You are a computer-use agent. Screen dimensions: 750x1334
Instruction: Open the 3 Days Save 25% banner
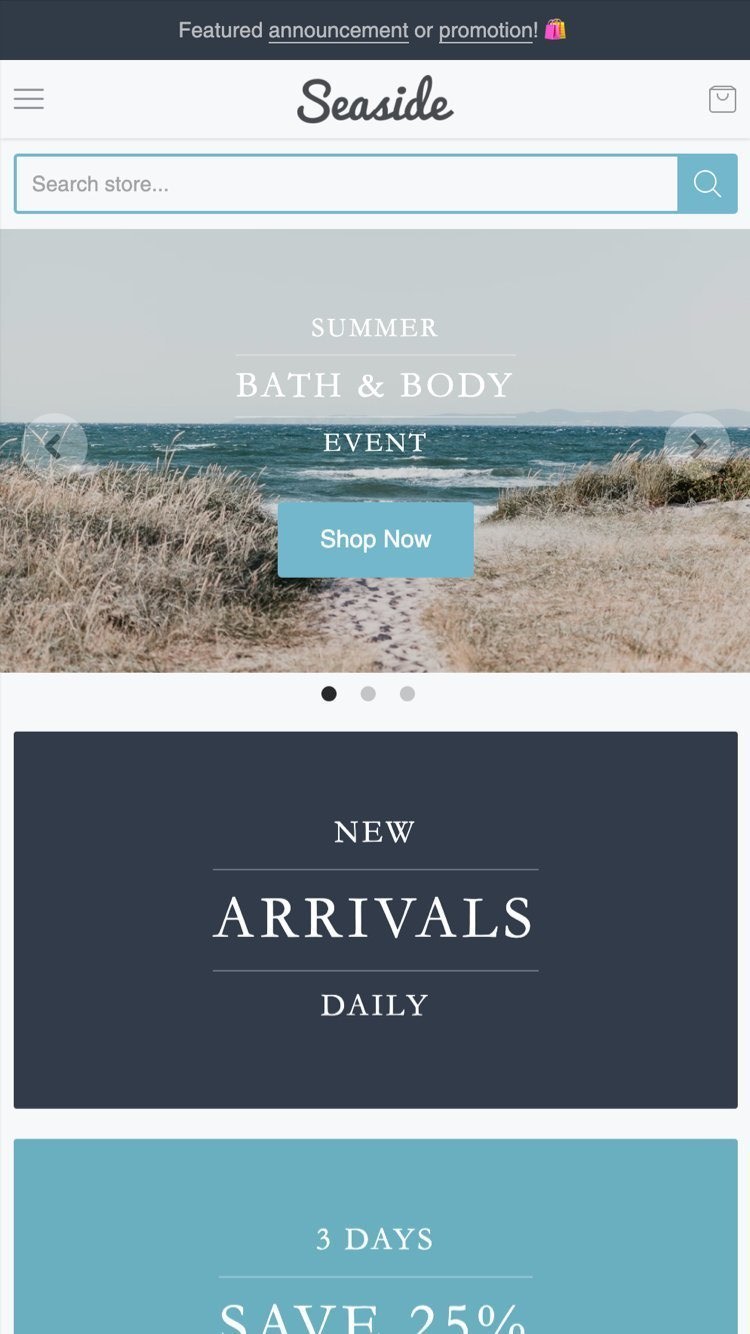point(375,1237)
